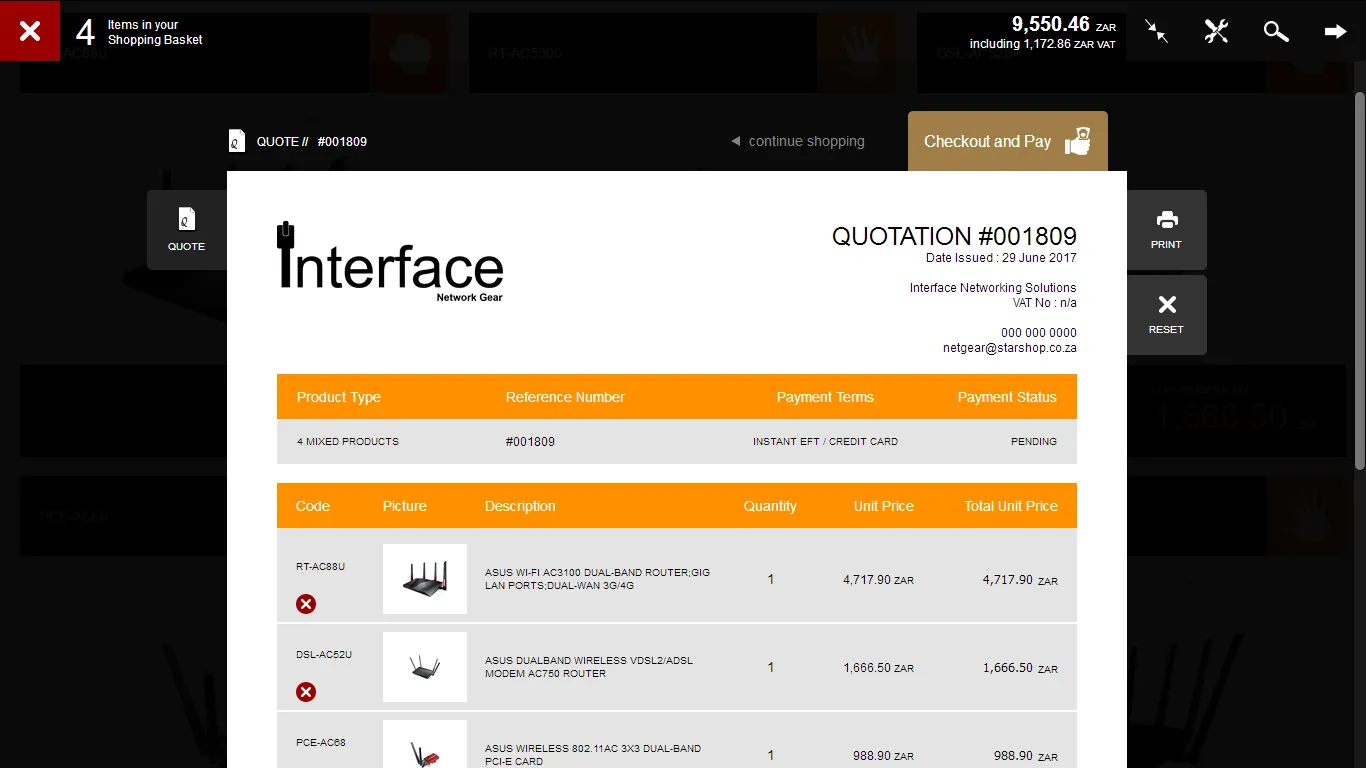Click the right arrow icon in top bar
The image size is (1366, 768).
pyautogui.click(x=1336, y=31)
